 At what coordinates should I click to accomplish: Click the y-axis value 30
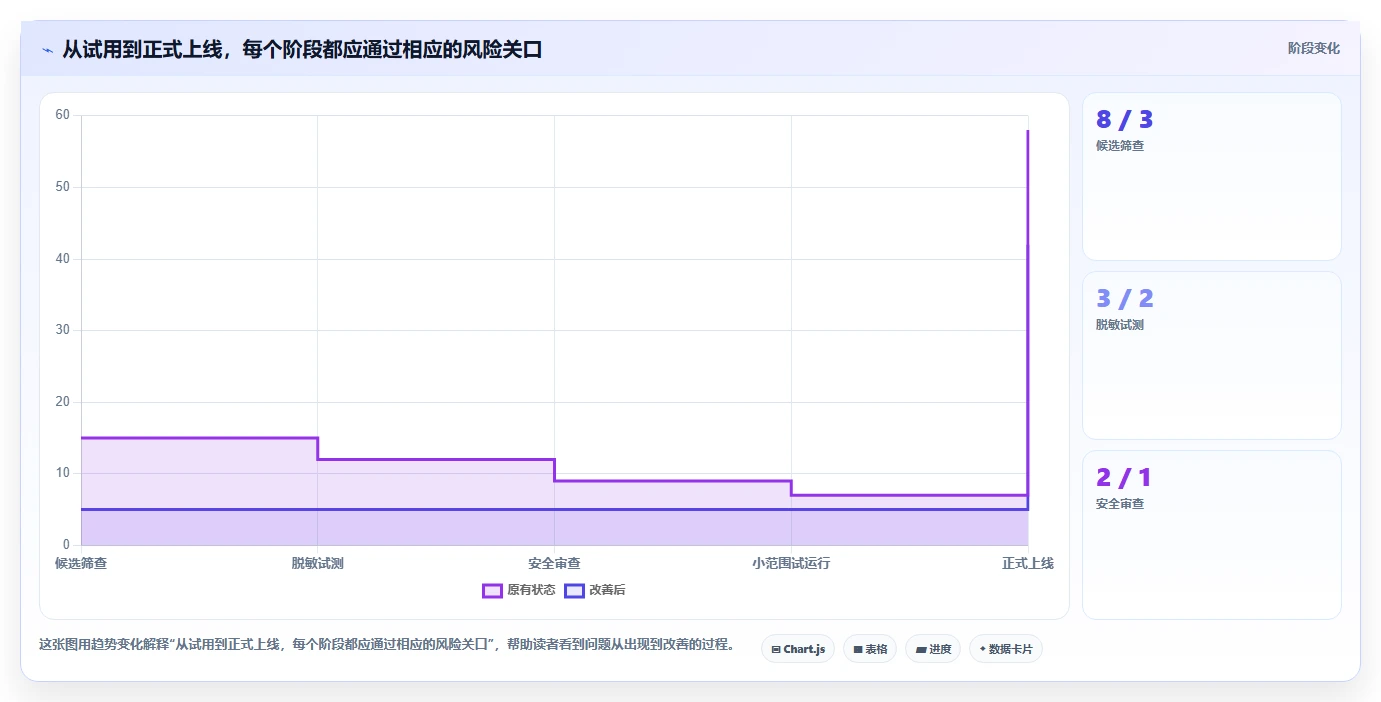(x=63, y=330)
